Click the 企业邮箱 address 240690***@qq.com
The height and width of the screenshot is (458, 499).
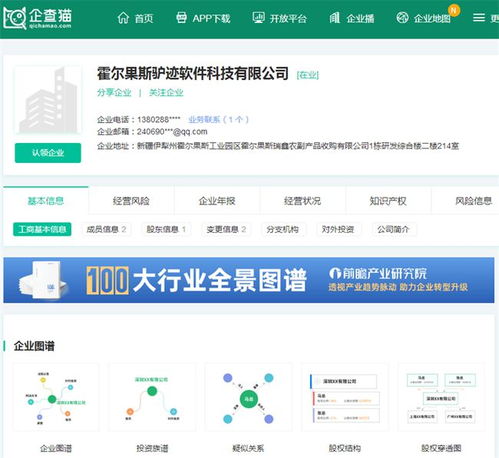point(172,132)
